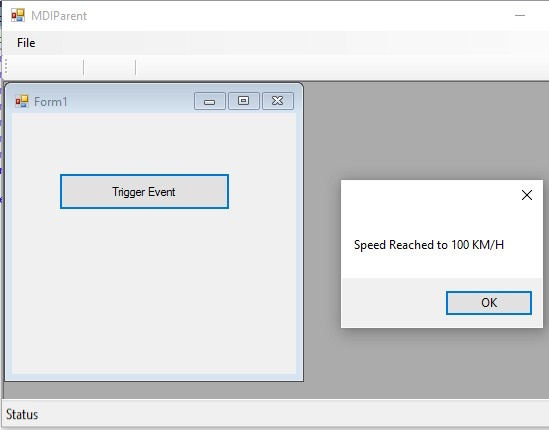549x430 pixels.
Task: Click the Form1 title text
Action: click(51, 102)
